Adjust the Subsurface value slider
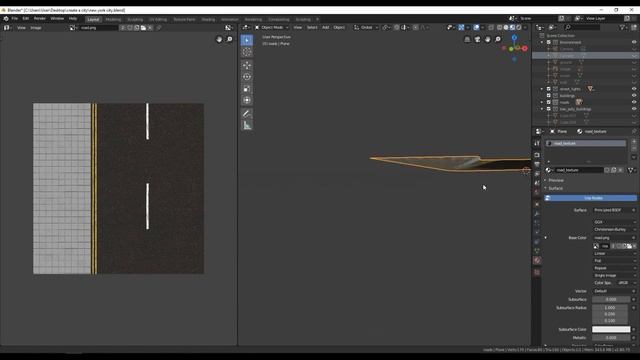The width and height of the screenshot is (640, 360). click(611, 299)
